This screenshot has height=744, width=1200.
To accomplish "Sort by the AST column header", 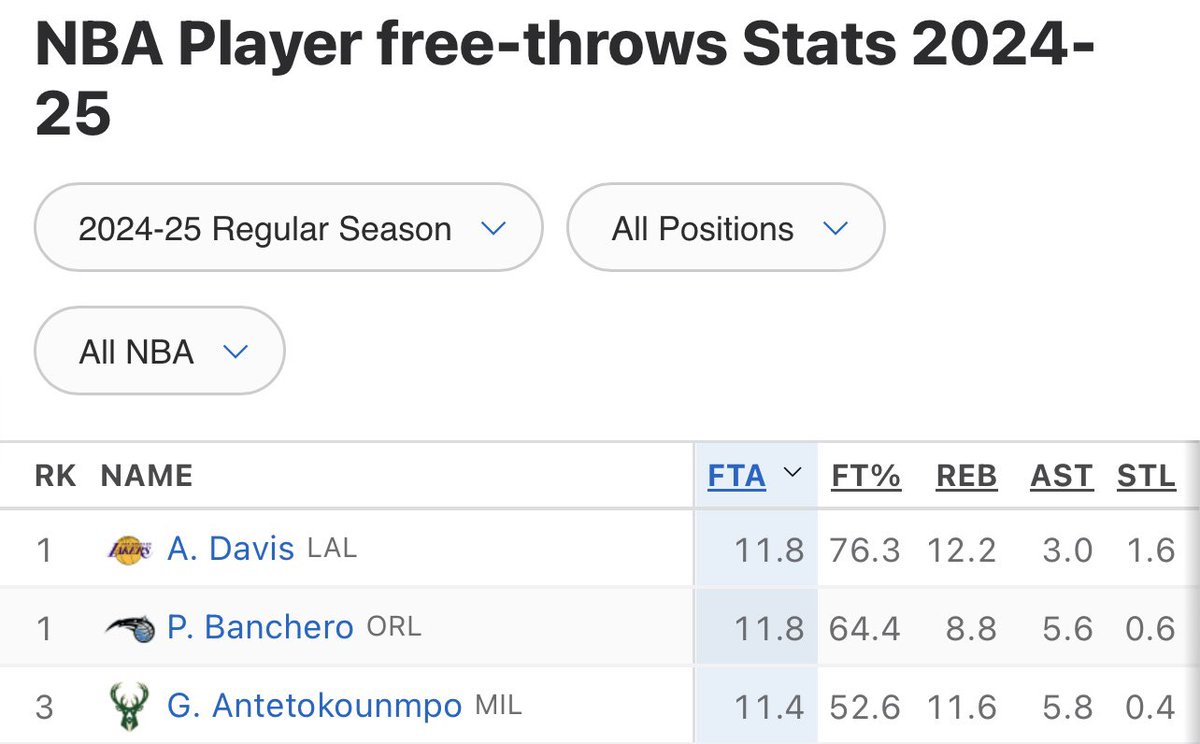I will point(1061,477).
